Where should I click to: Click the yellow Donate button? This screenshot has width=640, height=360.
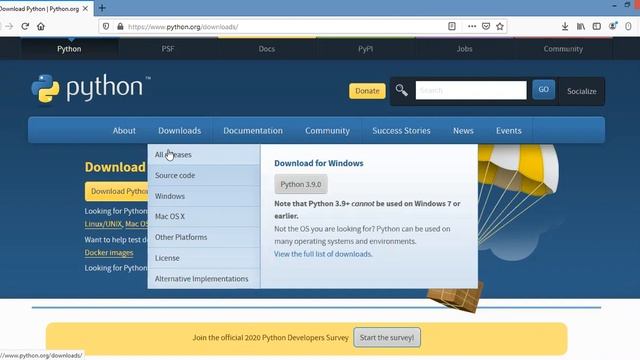[x=367, y=91]
